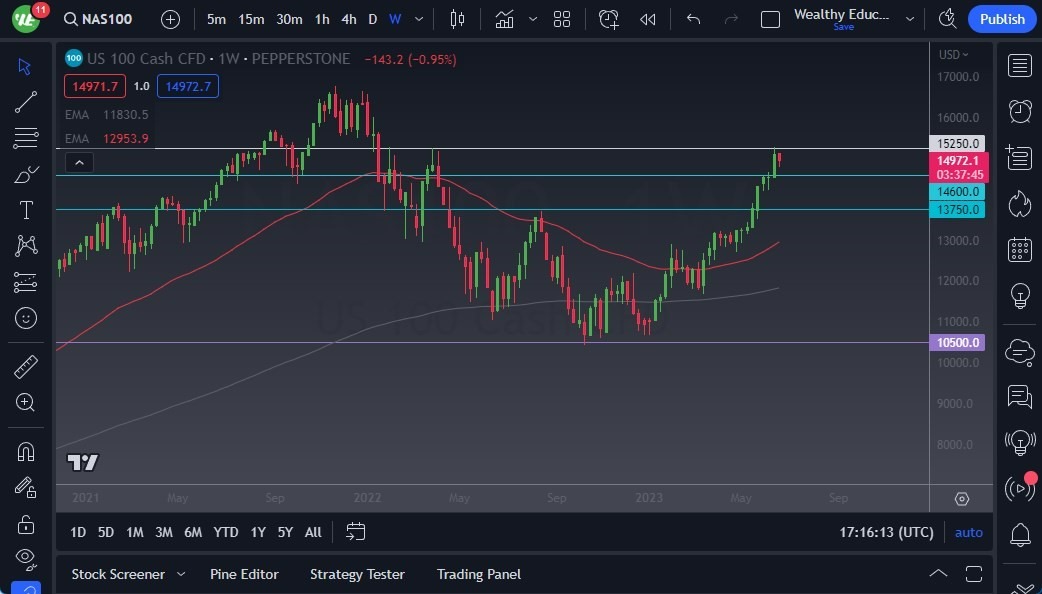The width and height of the screenshot is (1042, 594).
Task: Open the XABCD Pattern tool
Action: point(25,246)
